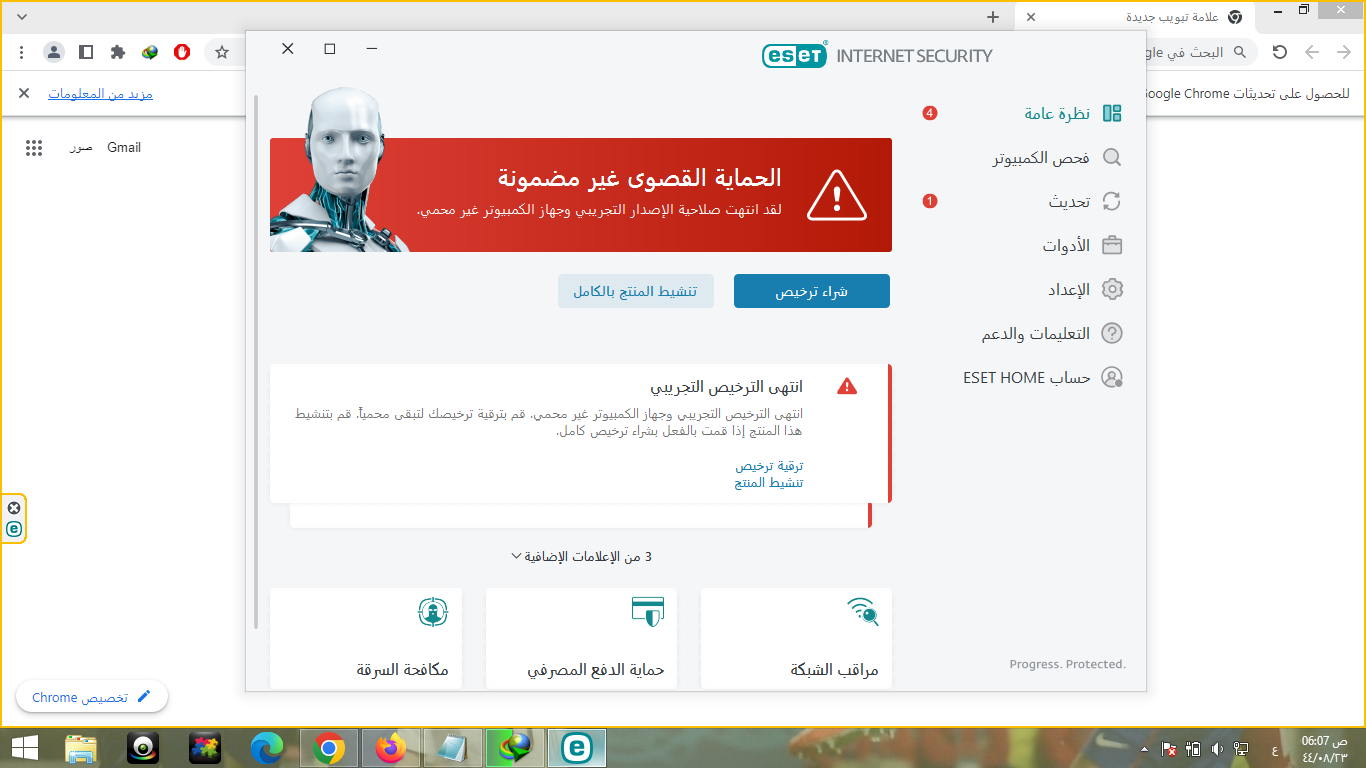Click the ESET HOME account person icon
The image size is (1366, 768).
coord(1111,377)
